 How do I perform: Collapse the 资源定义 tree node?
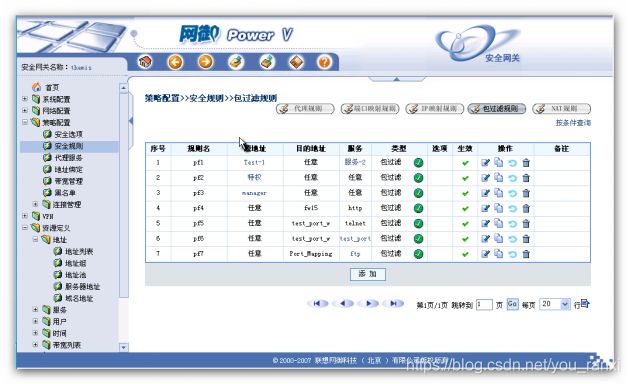tap(25, 228)
